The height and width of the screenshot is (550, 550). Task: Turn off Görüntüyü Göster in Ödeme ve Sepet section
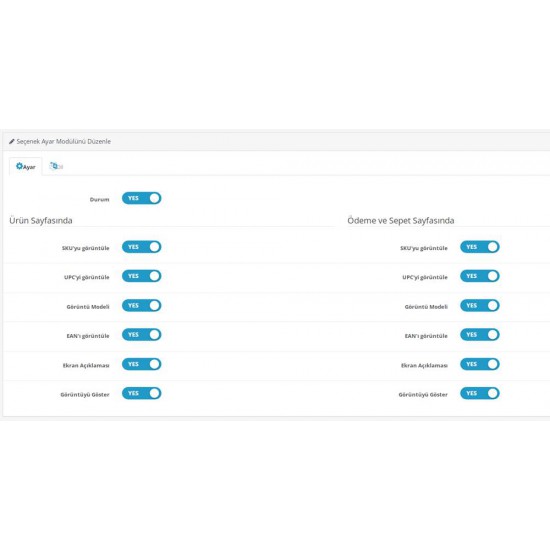(479, 393)
